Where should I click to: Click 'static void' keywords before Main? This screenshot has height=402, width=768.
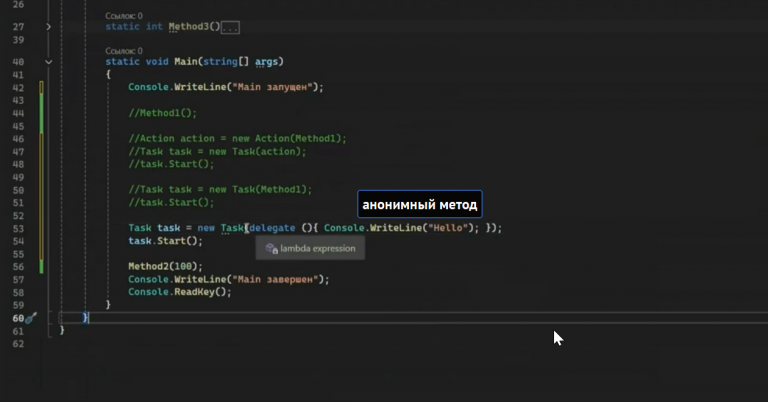(137, 62)
